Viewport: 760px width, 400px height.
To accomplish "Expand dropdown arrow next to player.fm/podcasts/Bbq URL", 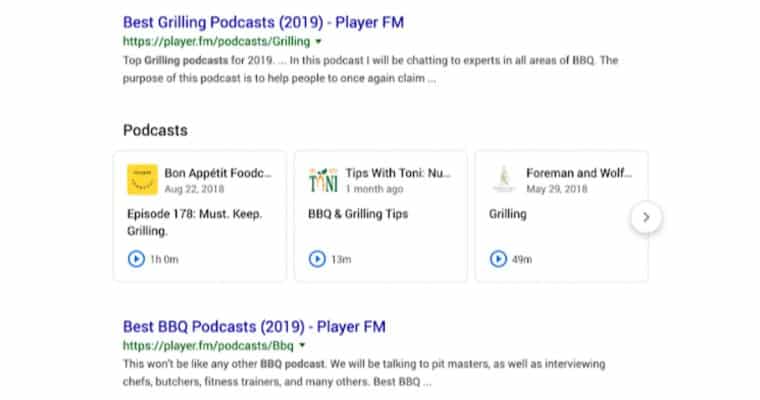I will click(302, 346).
